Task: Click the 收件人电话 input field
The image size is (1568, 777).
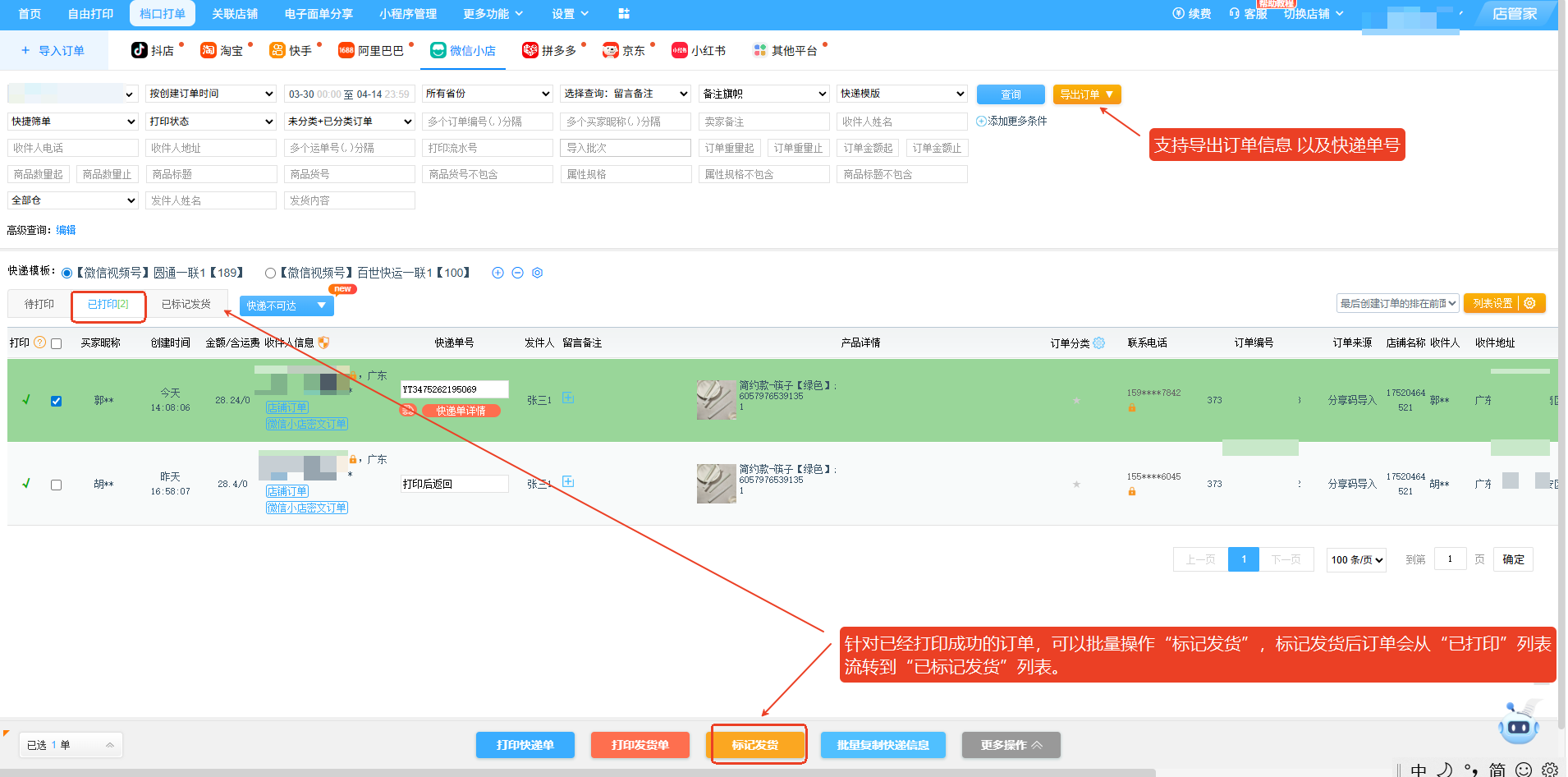Action: tap(73, 148)
